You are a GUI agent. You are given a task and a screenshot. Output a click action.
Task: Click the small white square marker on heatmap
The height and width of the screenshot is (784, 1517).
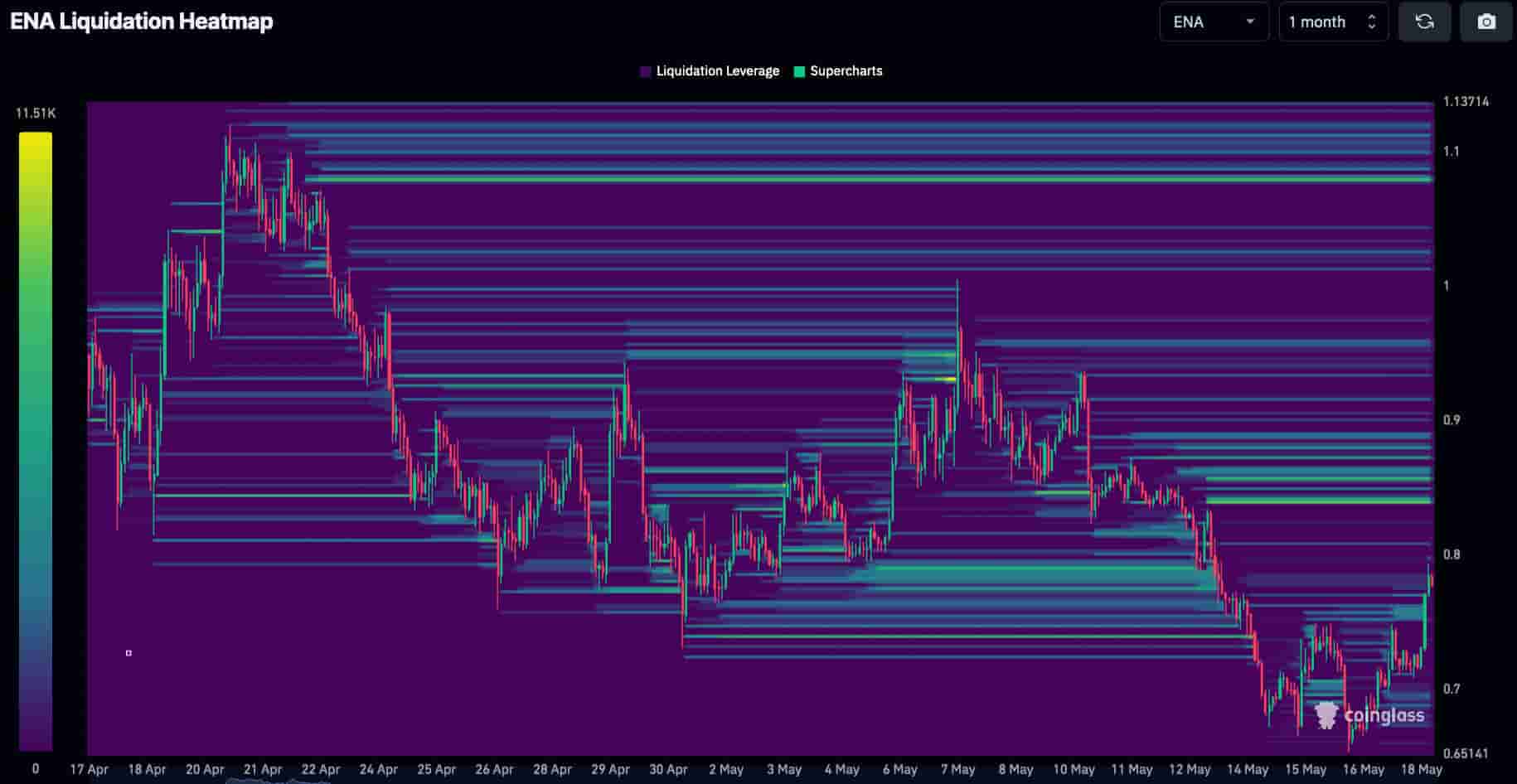(128, 653)
